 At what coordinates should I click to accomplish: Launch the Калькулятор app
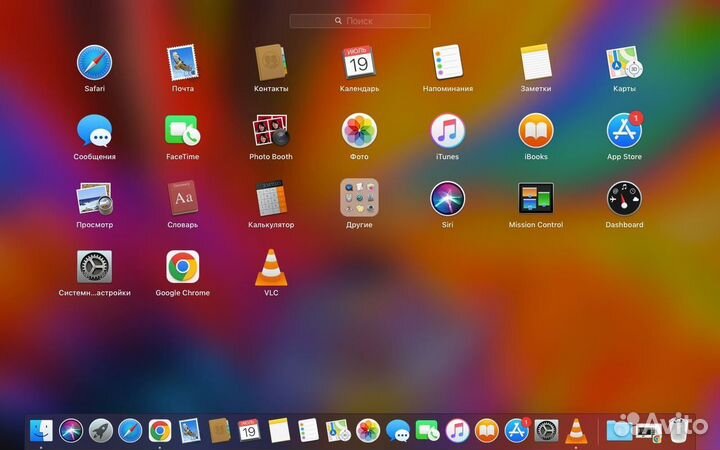pos(271,198)
